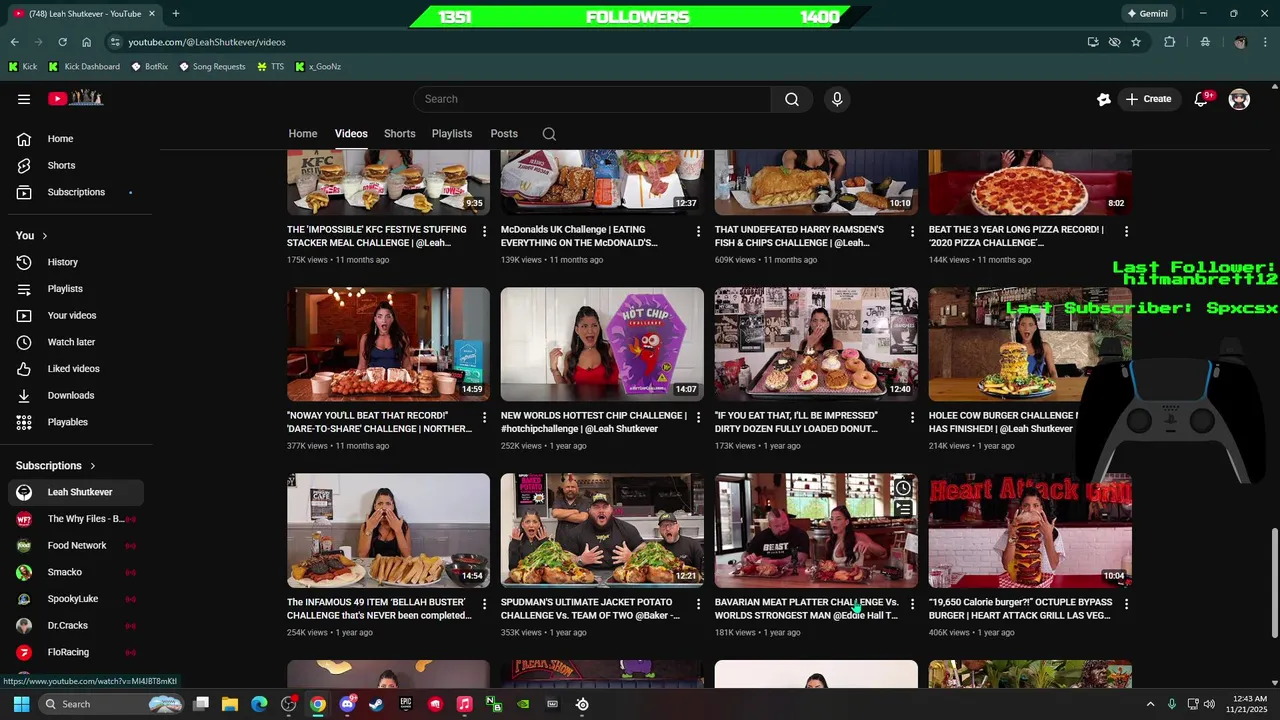Screen dimensions: 1280x720
Task: Add Bavarian Meat Platter to Watch later
Action: (x=903, y=488)
